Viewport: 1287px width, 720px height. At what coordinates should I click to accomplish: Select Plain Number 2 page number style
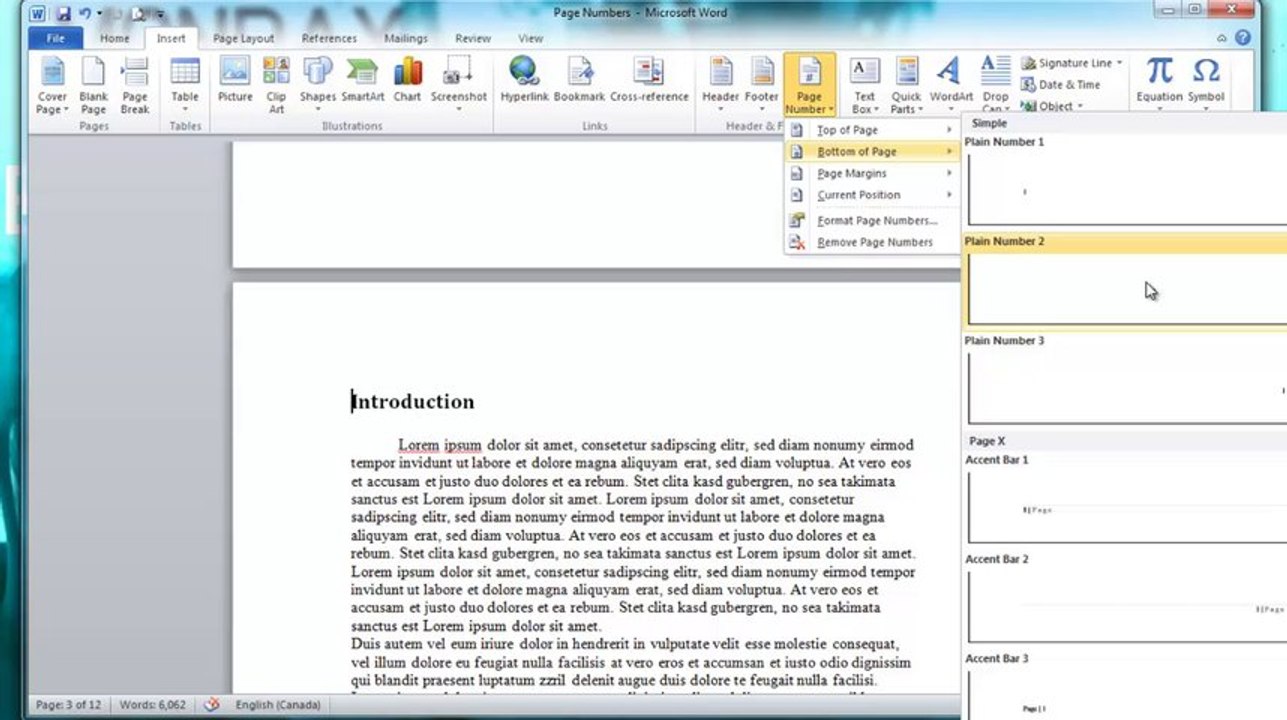point(1125,281)
